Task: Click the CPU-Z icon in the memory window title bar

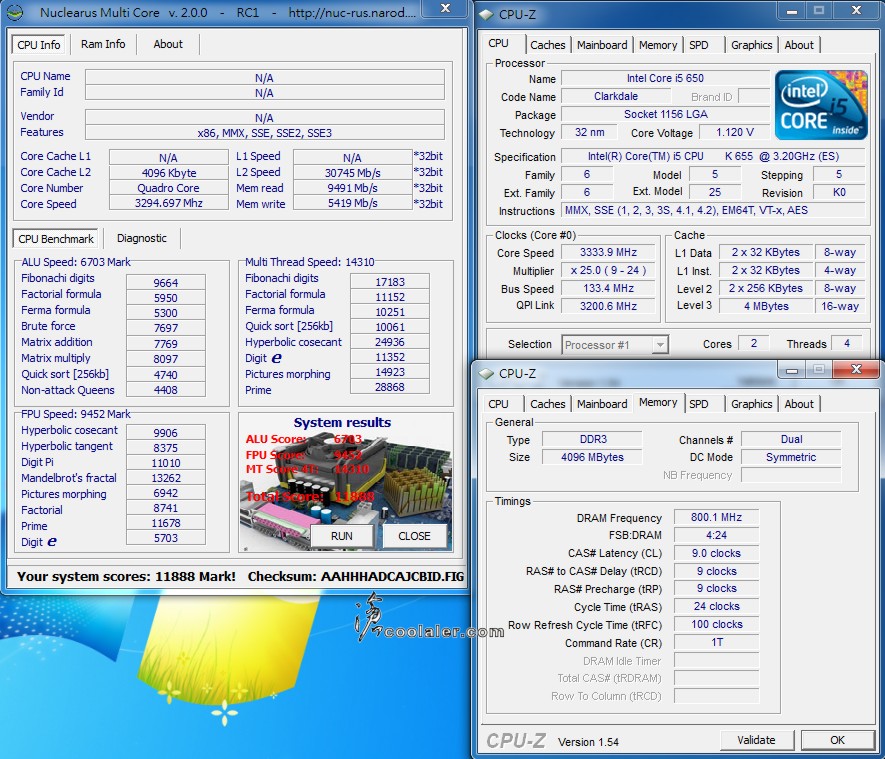Action: [486, 374]
